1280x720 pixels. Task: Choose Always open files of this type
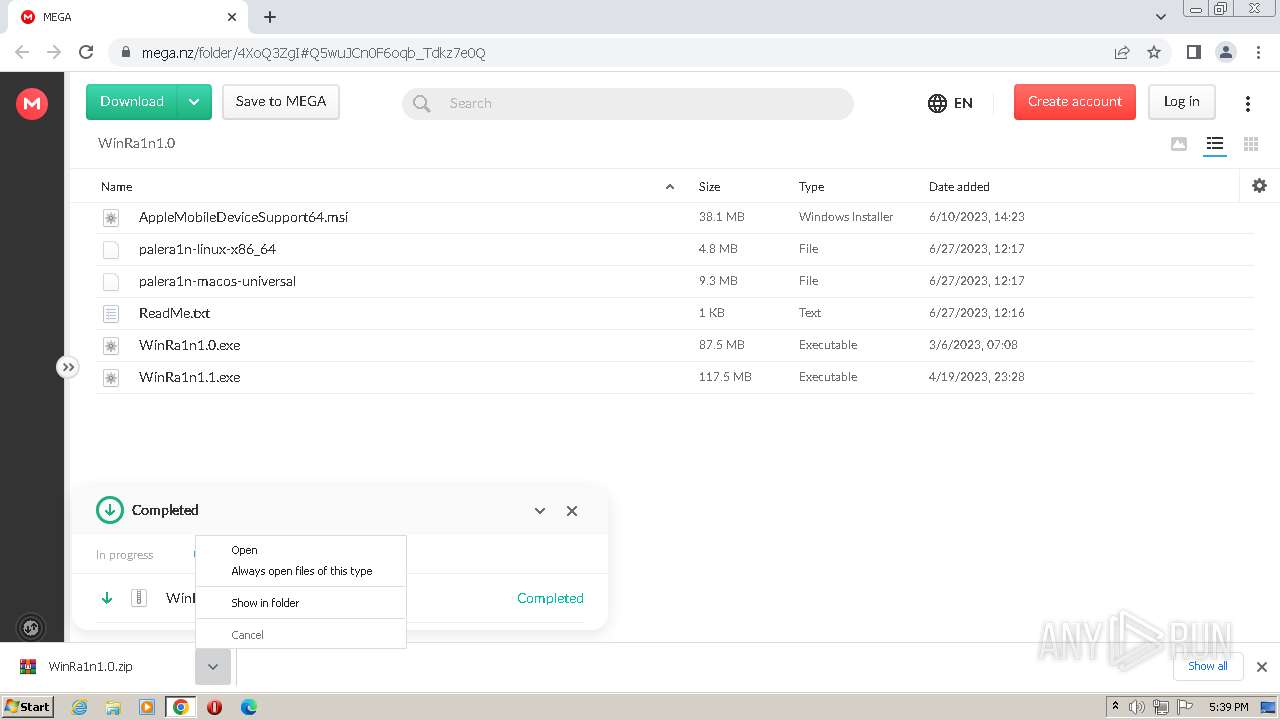pos(301,571)
